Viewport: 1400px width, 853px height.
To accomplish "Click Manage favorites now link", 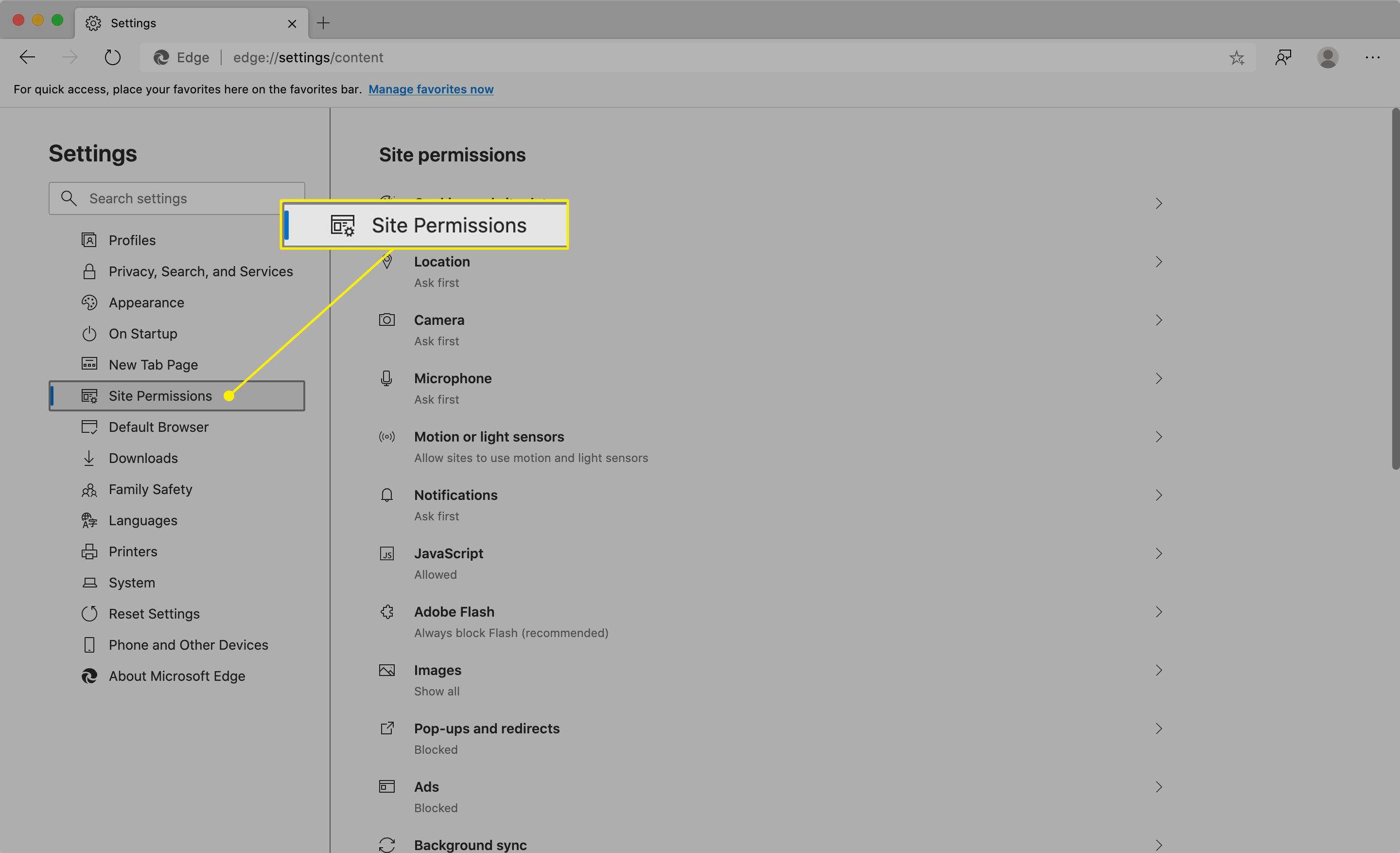I will pos(431,88).
